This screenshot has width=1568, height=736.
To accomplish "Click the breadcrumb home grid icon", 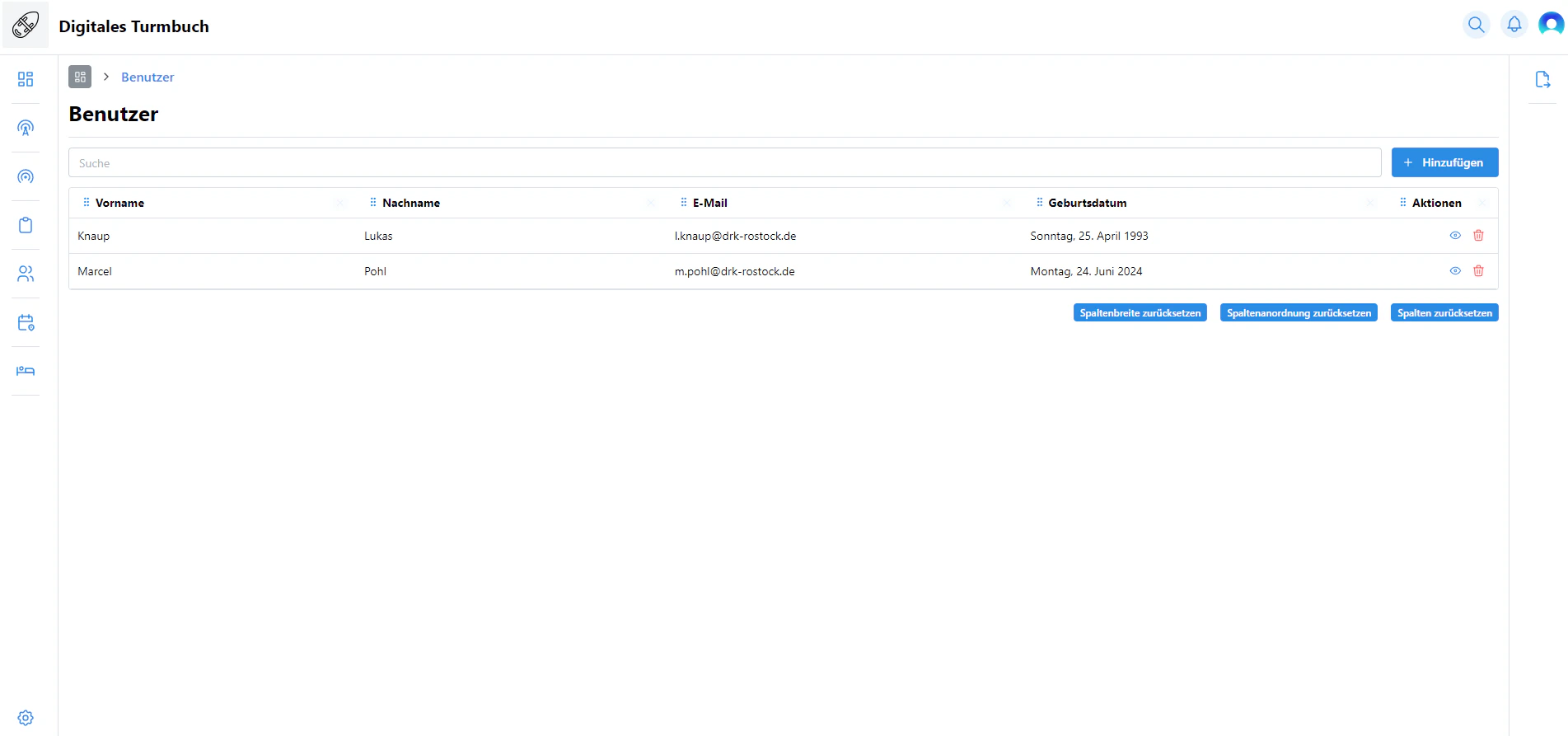I will pyautogui.click(x=80, y=77).
